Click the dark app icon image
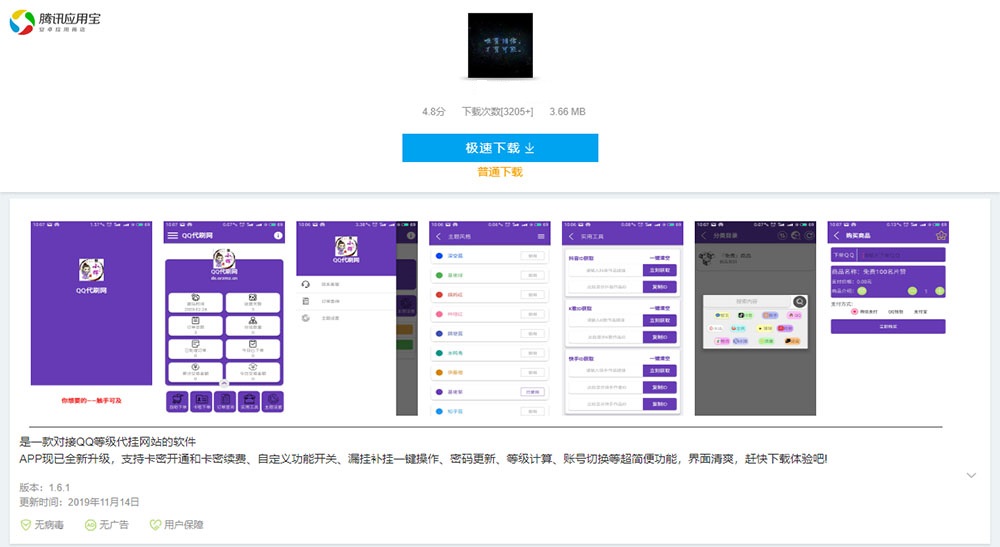The image size is (1000, 547). [500, 45]
